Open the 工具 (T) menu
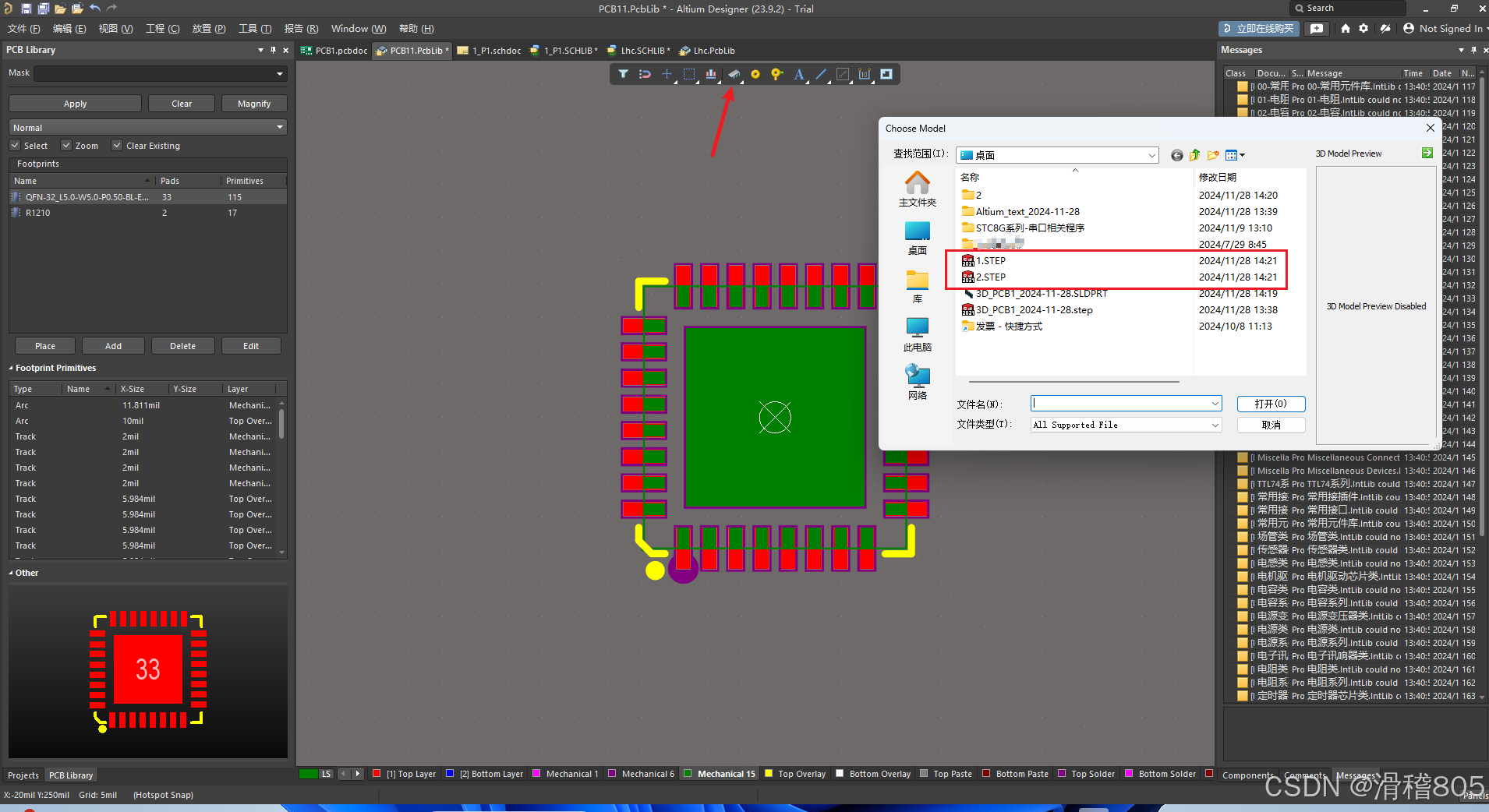The width and height of the screenshot is (1489, 812). point(255,29)
